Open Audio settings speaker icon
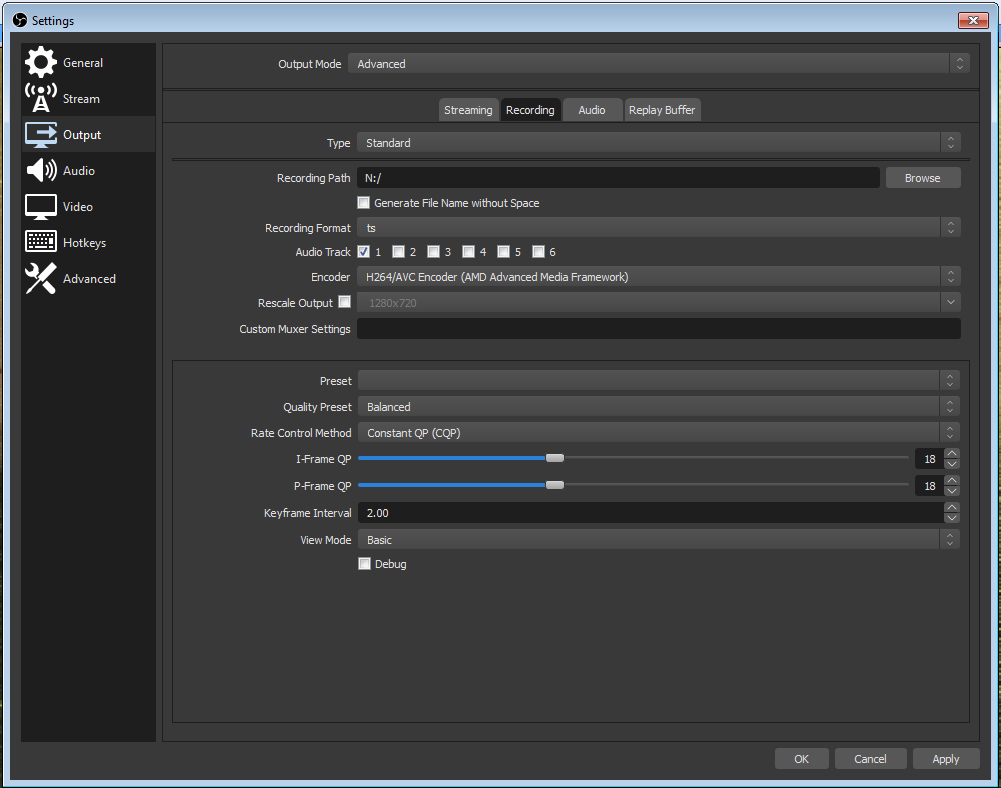Viewport: 1001px width, 788px height. [x=41, y=171]
